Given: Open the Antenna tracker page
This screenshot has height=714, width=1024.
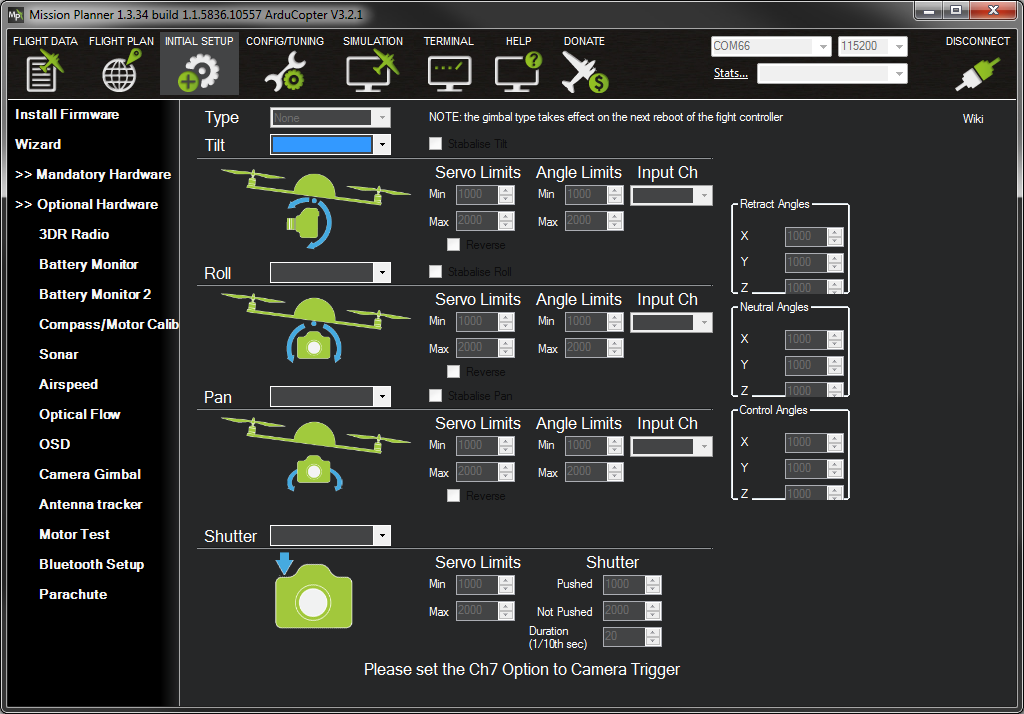Looking at the screenshot, I should pyautogui.click(x=90, y=504).
